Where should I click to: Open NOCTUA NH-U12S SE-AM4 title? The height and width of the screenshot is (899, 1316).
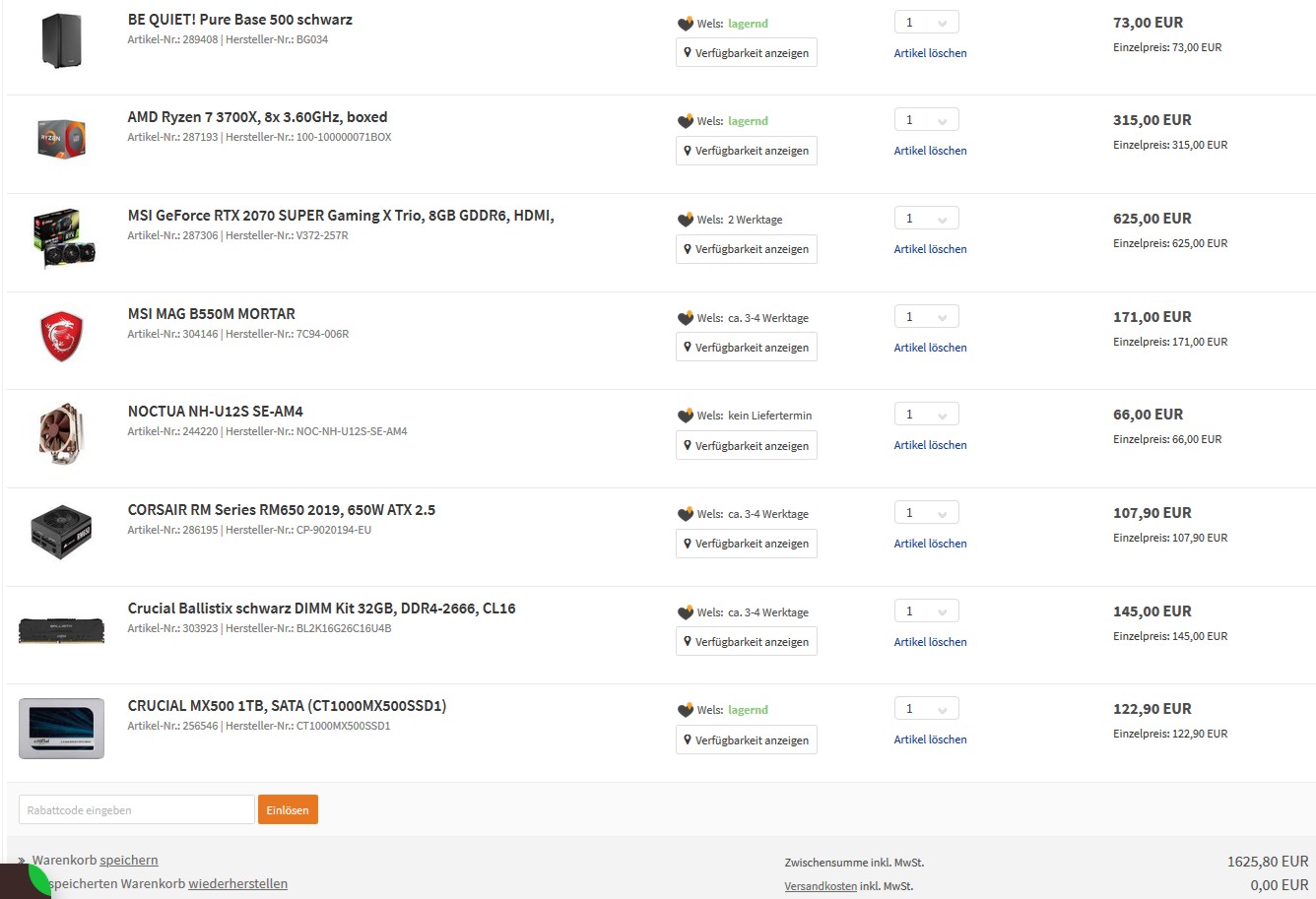click(x=215, y=412)
